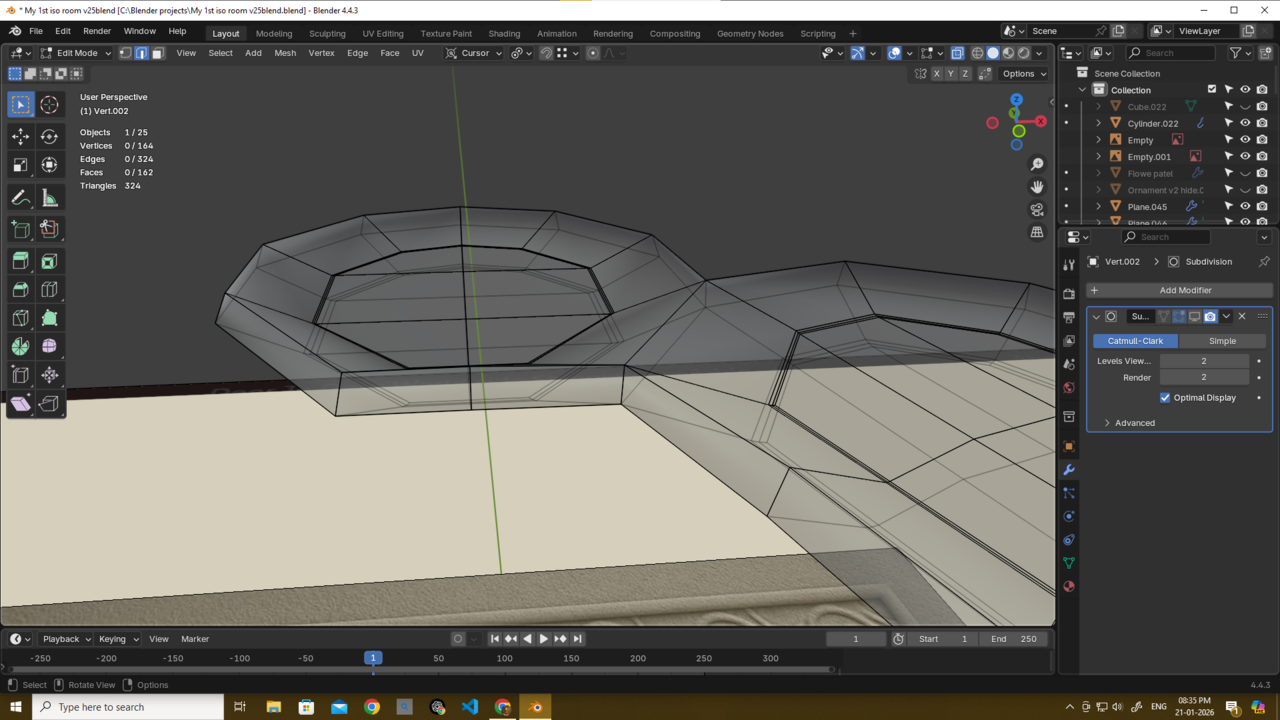
Task: Select the Move tool in toolbar
Action: click(x=20, y=136)
